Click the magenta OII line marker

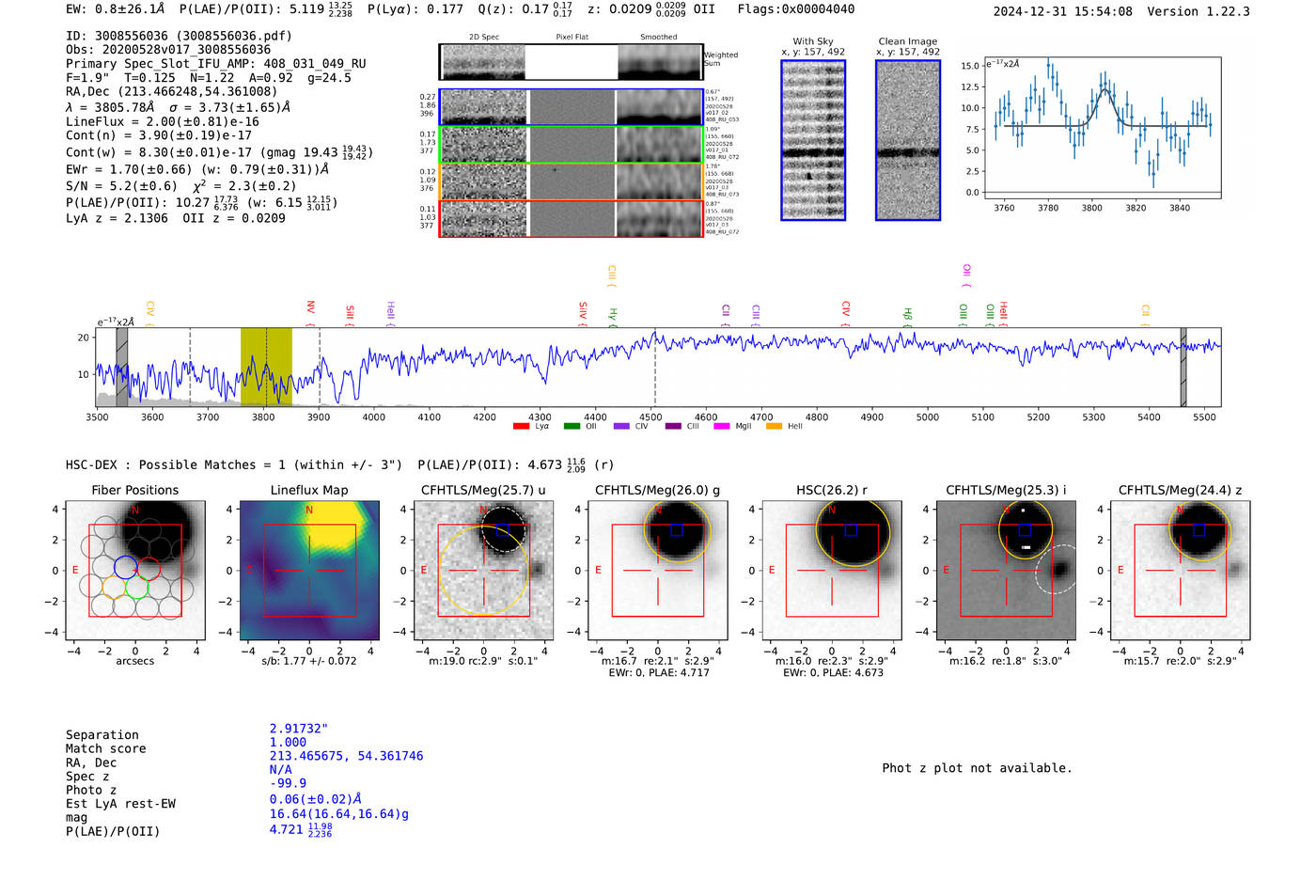tap(966, 275)
